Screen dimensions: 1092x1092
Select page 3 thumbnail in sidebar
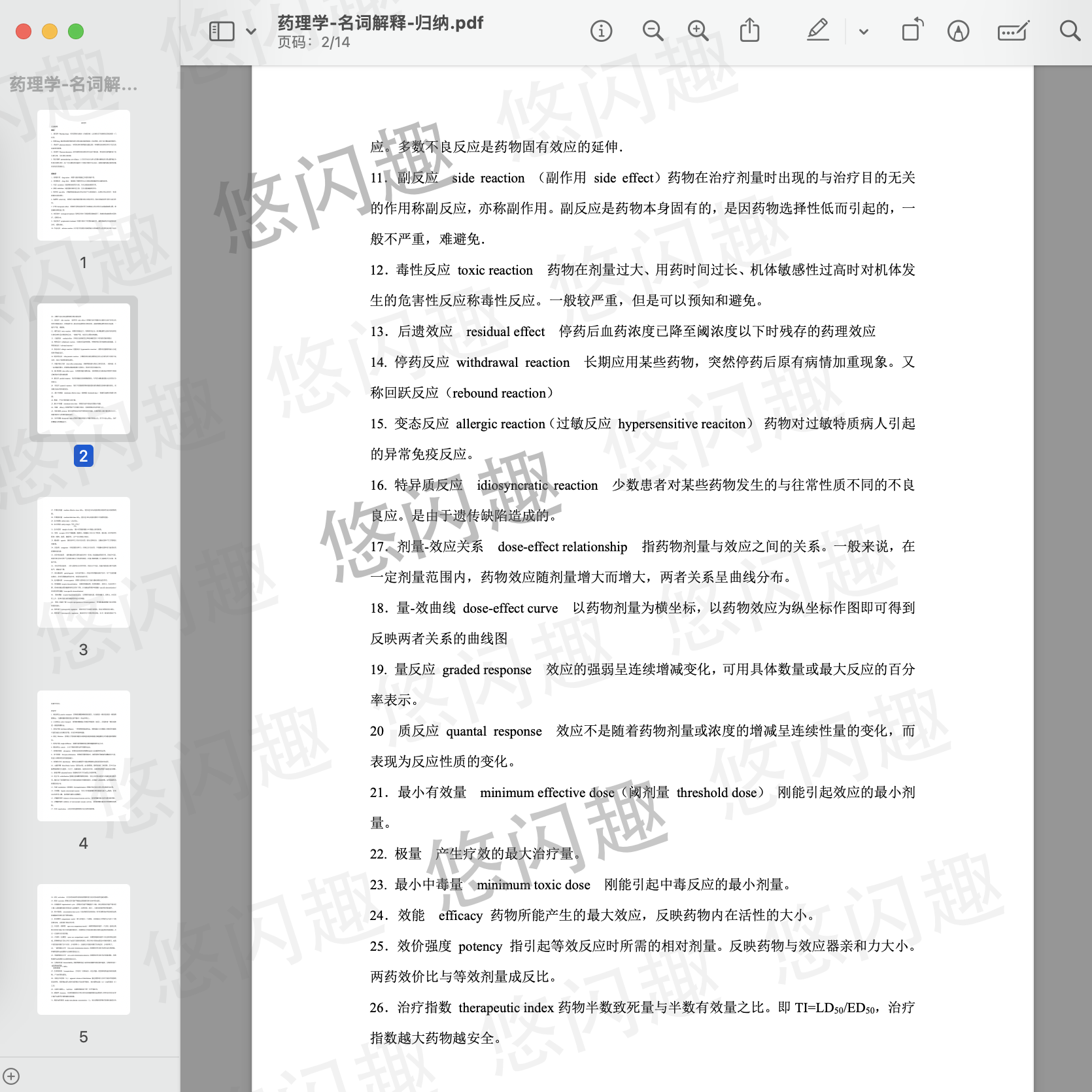point(84,562)
